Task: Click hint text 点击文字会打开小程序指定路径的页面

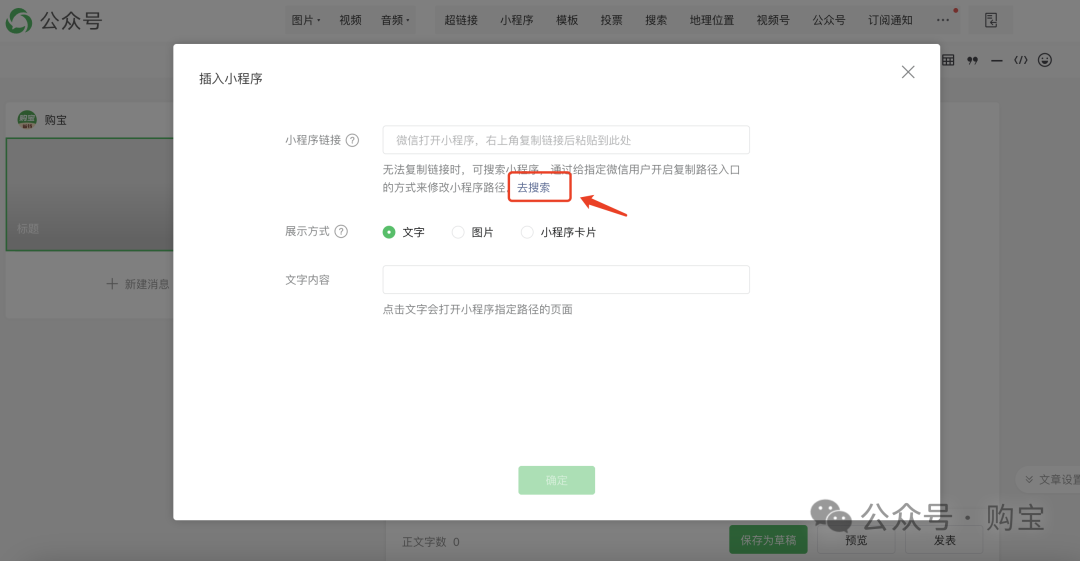Action: [477, 309]
